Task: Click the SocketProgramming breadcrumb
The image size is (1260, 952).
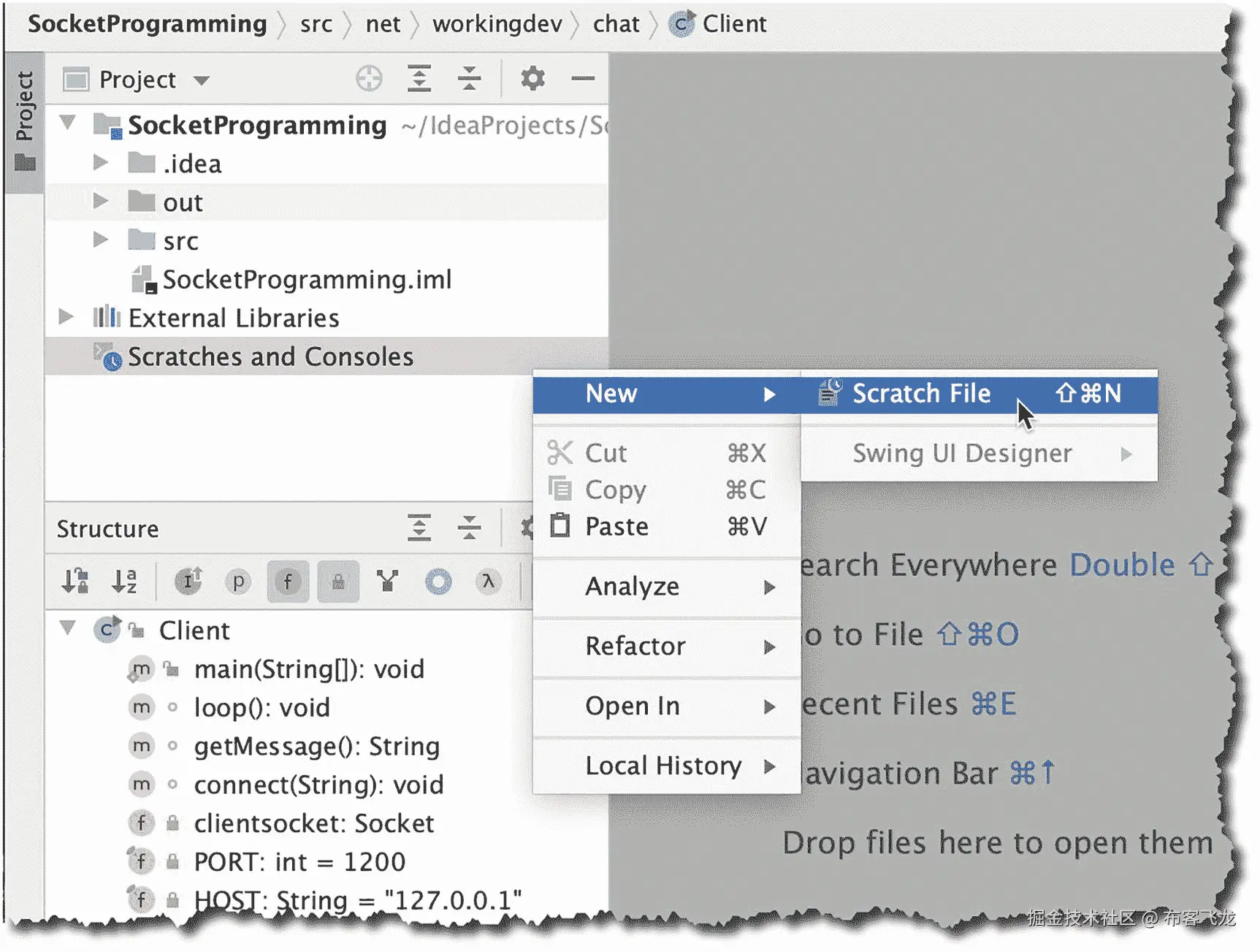Action: [147, 24]
